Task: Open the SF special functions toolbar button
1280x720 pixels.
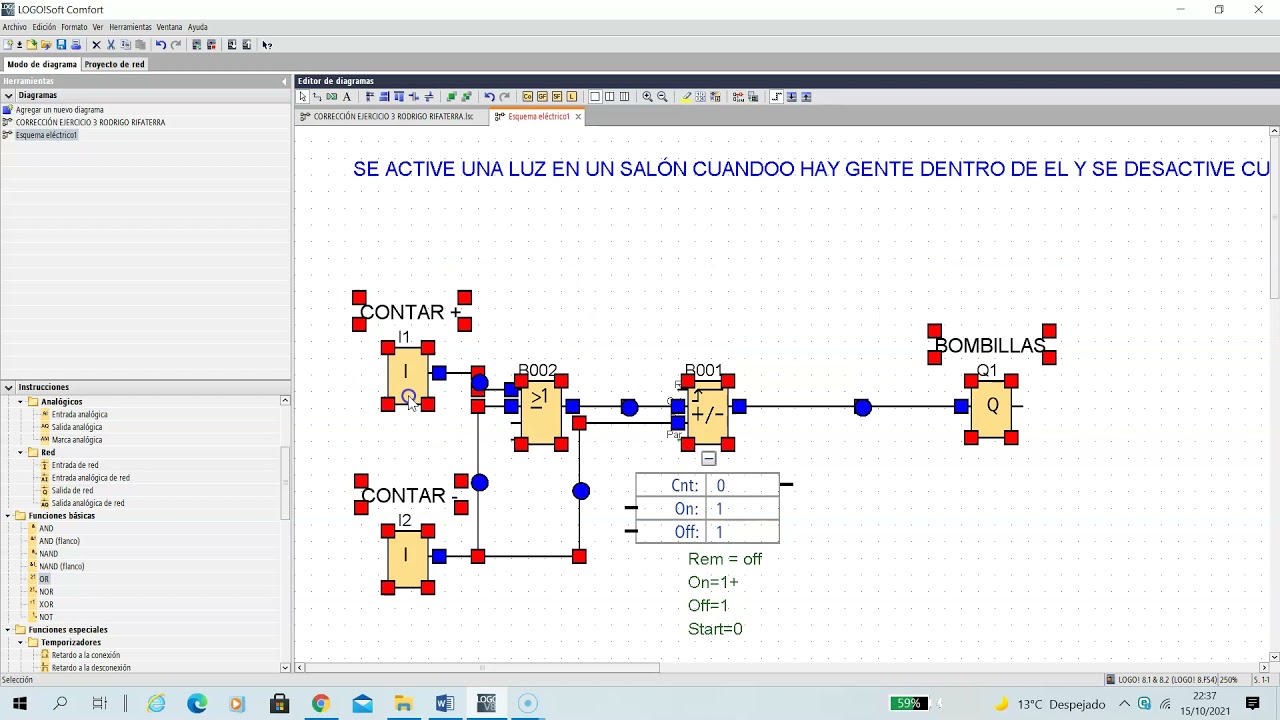Action: (x=557, y=97)
